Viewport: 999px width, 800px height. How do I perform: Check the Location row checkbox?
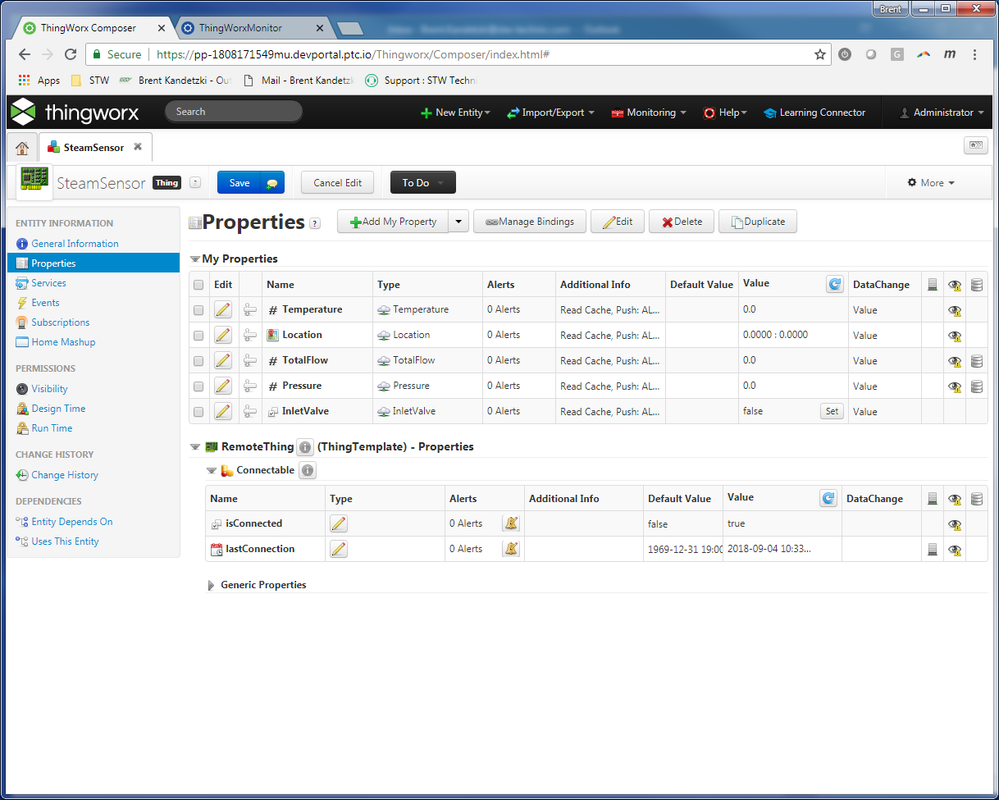199,336
